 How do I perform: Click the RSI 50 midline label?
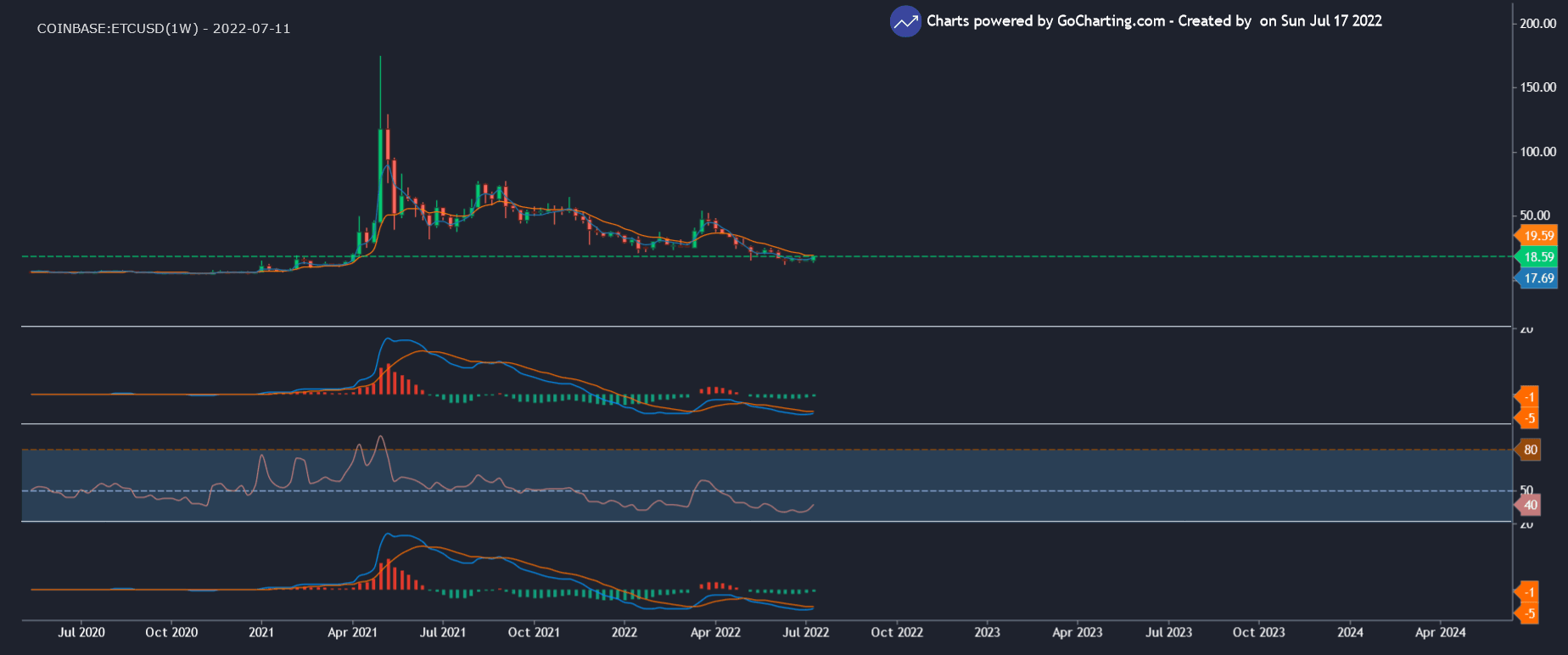click(x=1526, y=490)
